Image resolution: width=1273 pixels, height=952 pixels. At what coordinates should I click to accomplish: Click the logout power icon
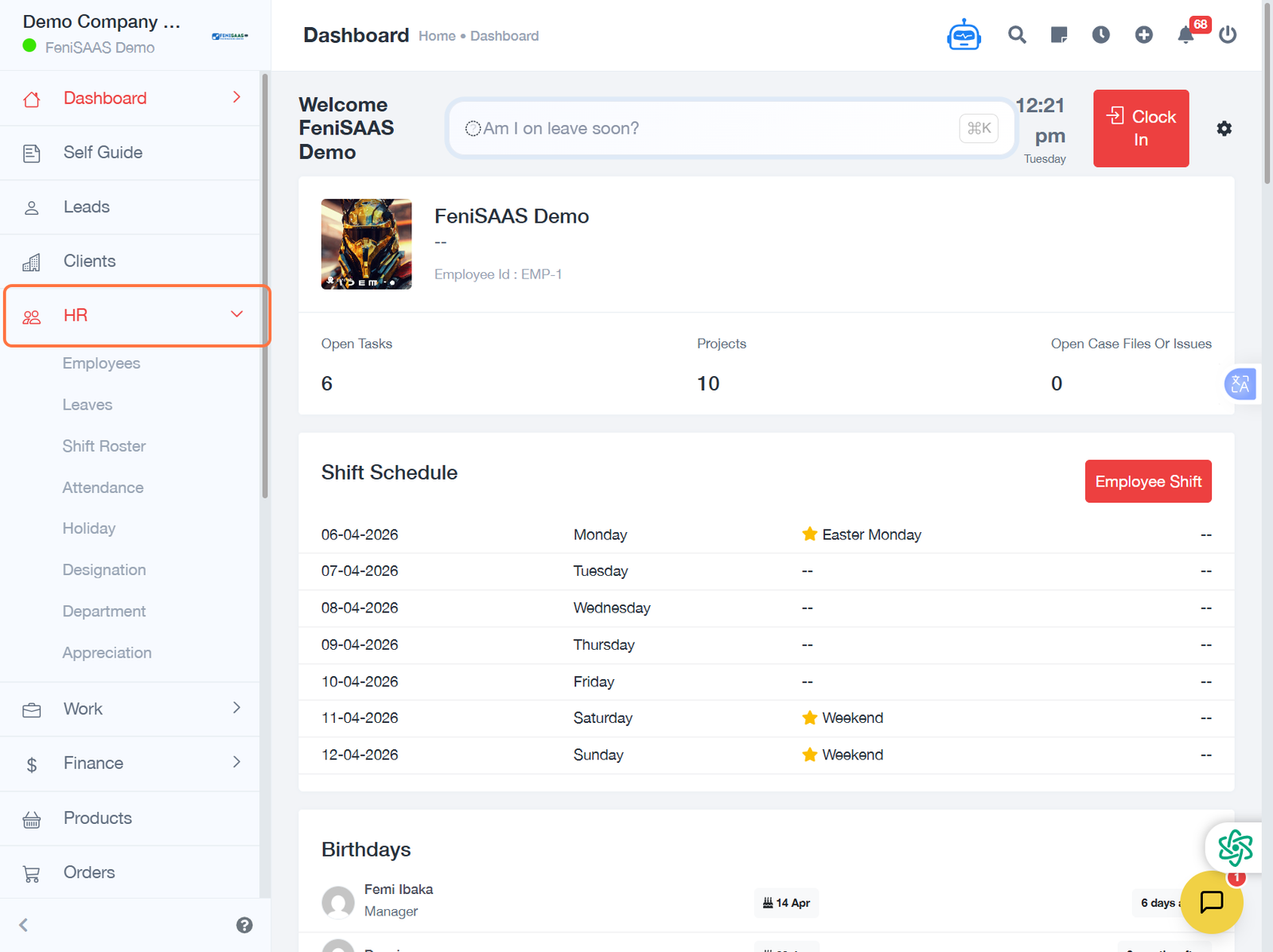(1228, 35)
